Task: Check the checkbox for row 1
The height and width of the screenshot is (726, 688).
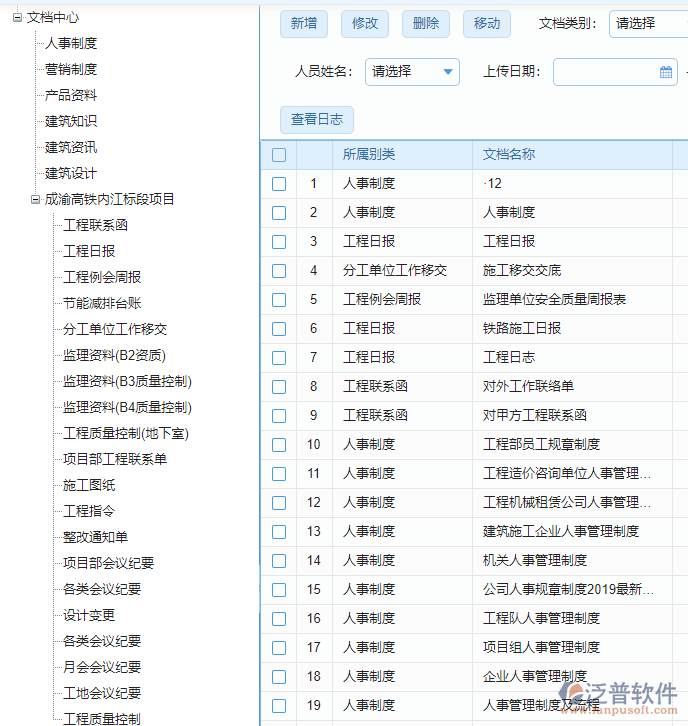Action: (x=279, y=184)
